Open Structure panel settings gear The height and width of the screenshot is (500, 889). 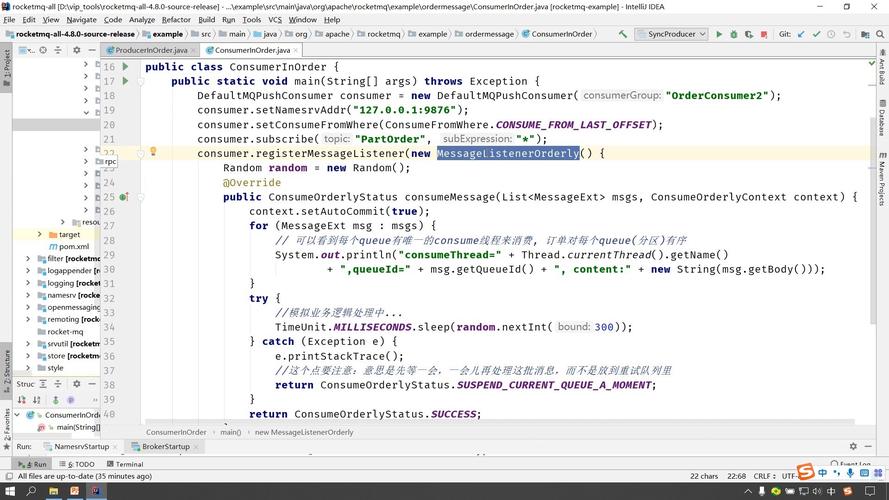pyautogui.click(x=77, y=384)
